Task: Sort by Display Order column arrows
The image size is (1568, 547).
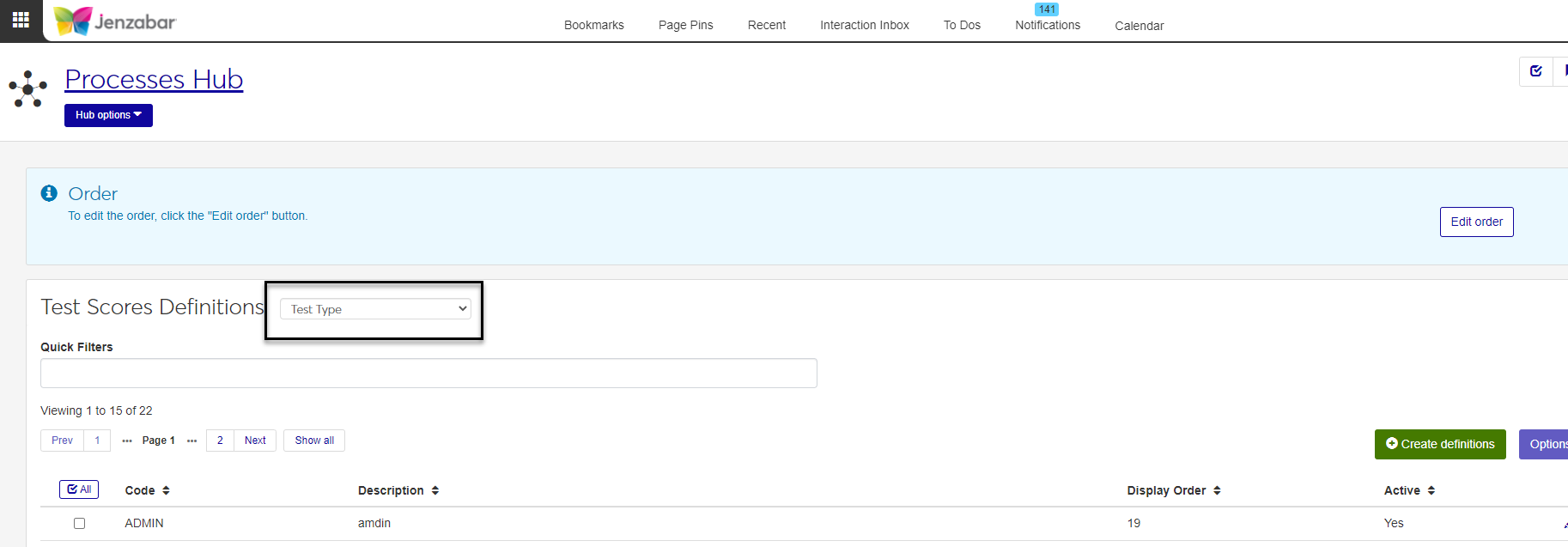Action: [1217, 490]
